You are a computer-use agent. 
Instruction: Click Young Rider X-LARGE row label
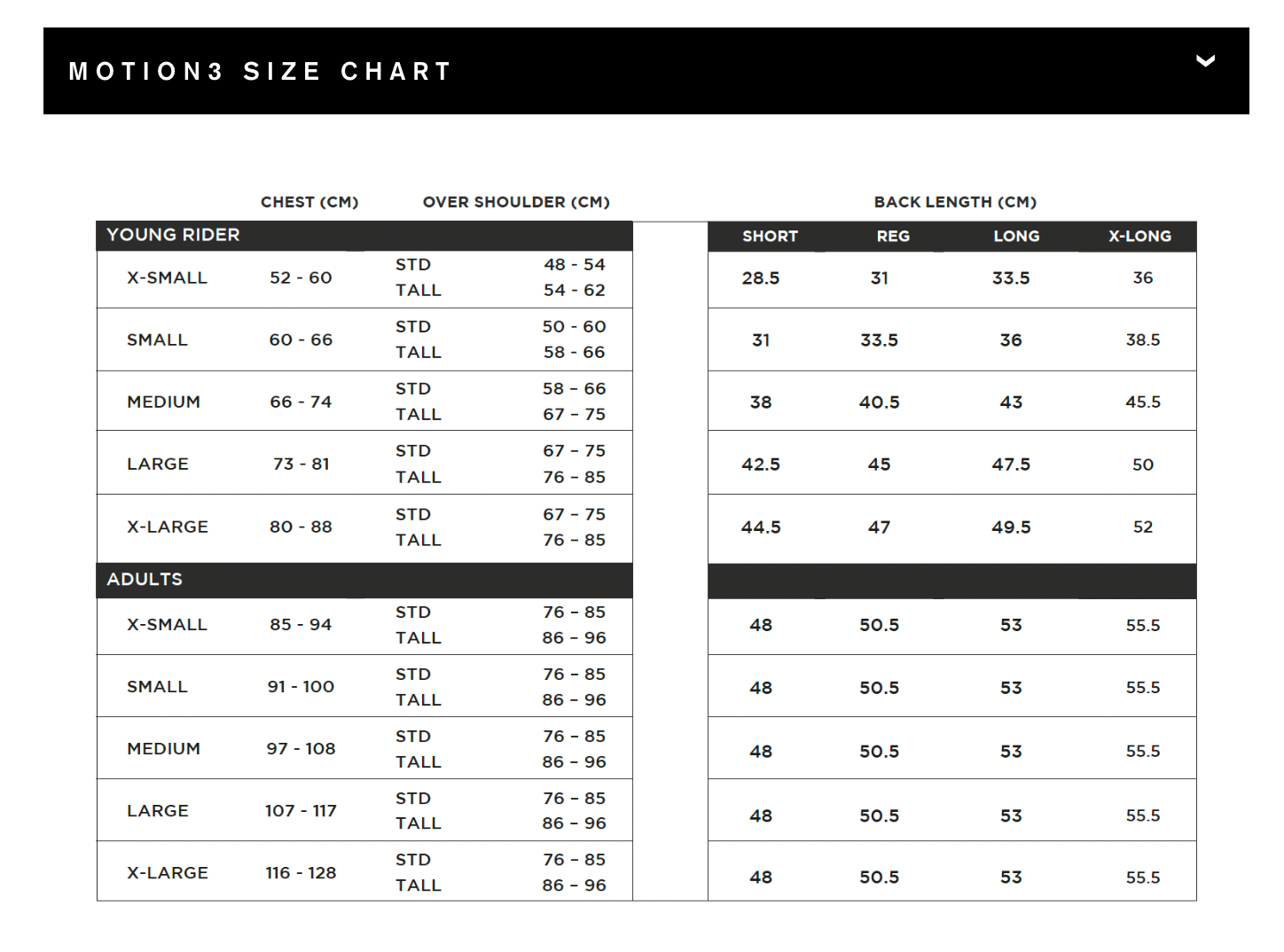pyautogui.click(x=167, y=527)
